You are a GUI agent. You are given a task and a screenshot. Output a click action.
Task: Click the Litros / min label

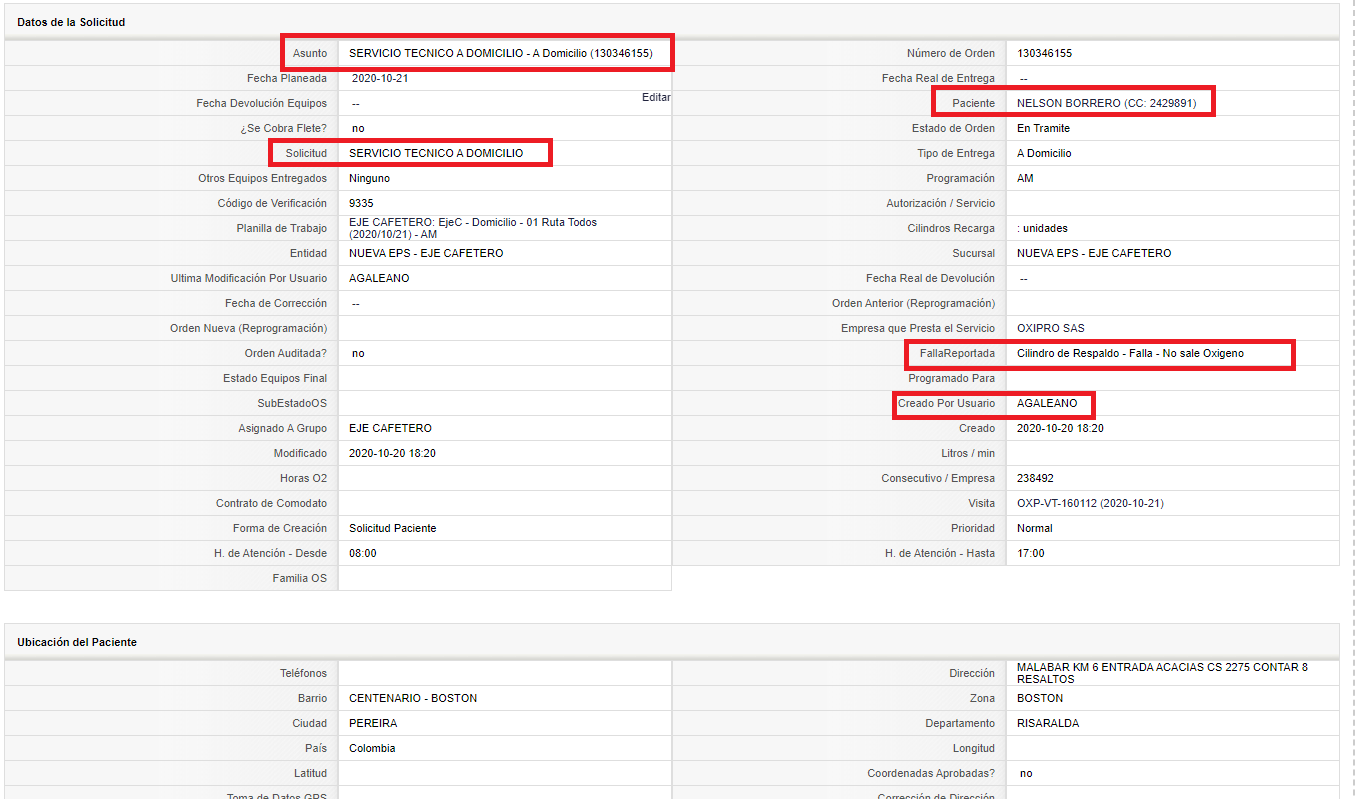pos(968,453)
